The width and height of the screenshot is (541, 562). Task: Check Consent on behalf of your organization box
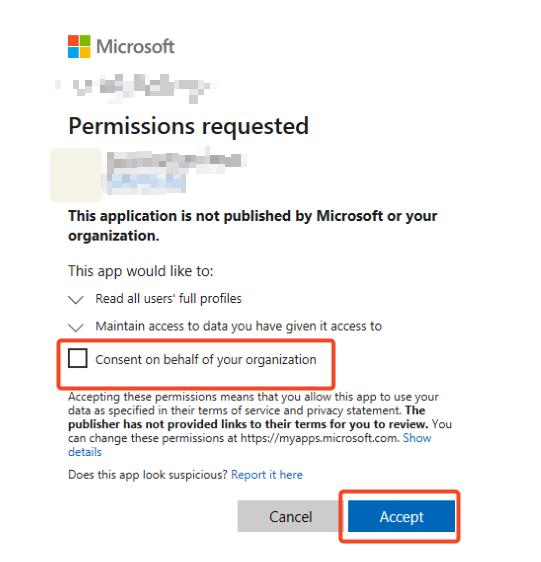(x=78, y=358)
